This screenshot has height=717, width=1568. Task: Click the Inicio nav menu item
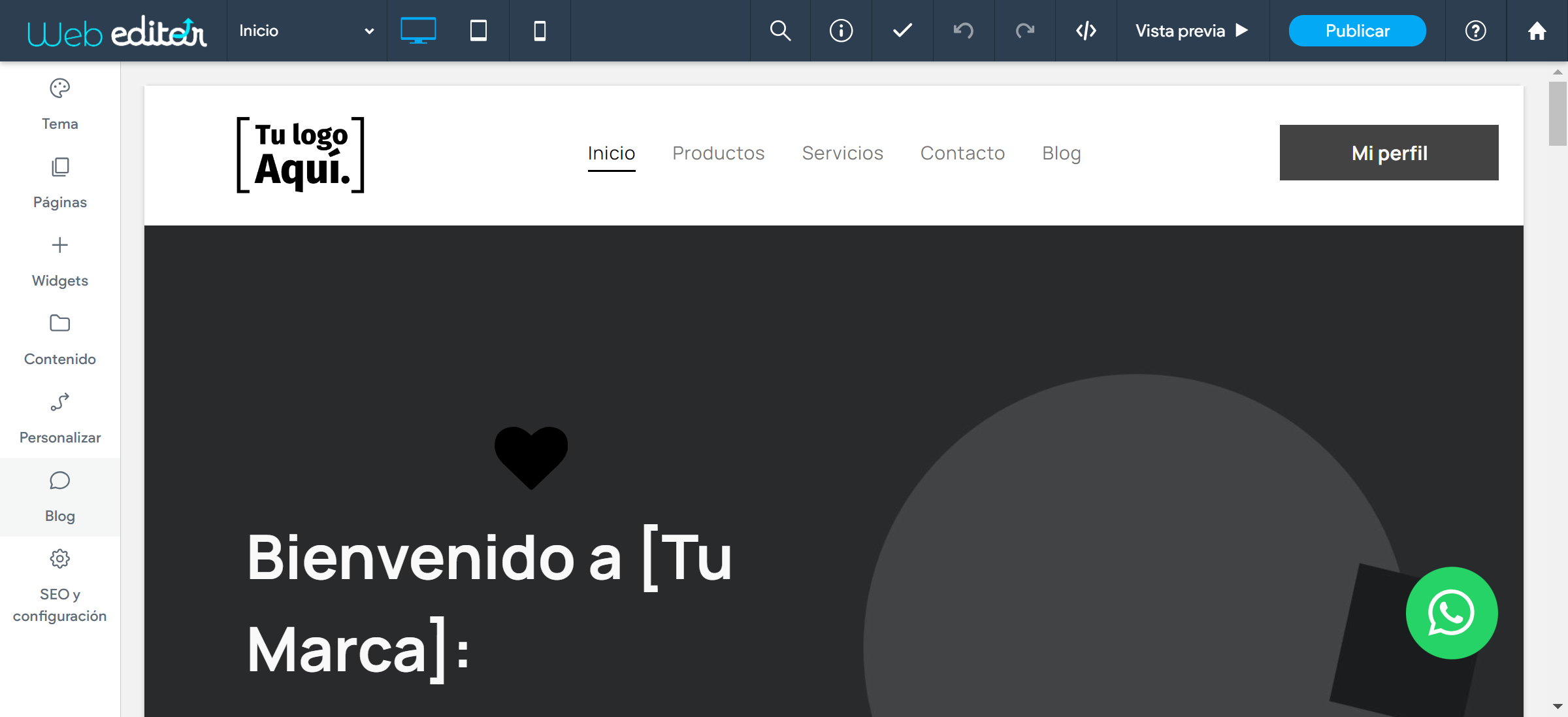pyautogui.click(x=612, y=153)
